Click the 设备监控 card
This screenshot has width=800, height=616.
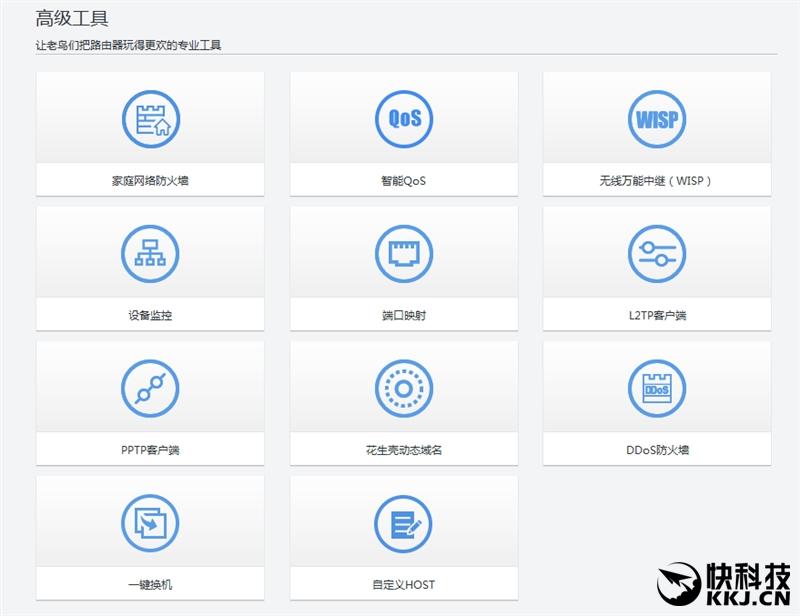(x=150, y=270)
